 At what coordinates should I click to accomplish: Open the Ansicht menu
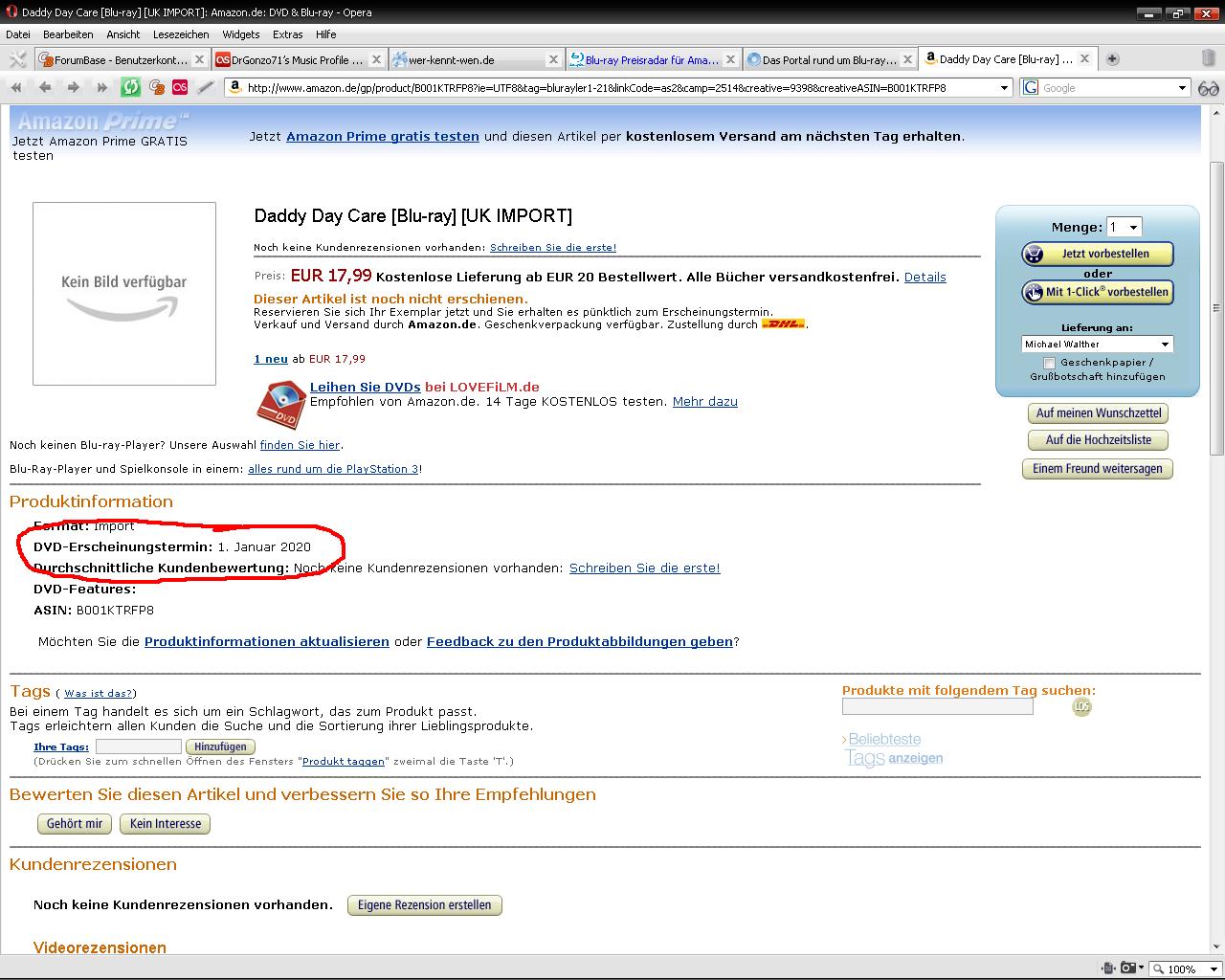pyautogui.click(x=123, y=34)
